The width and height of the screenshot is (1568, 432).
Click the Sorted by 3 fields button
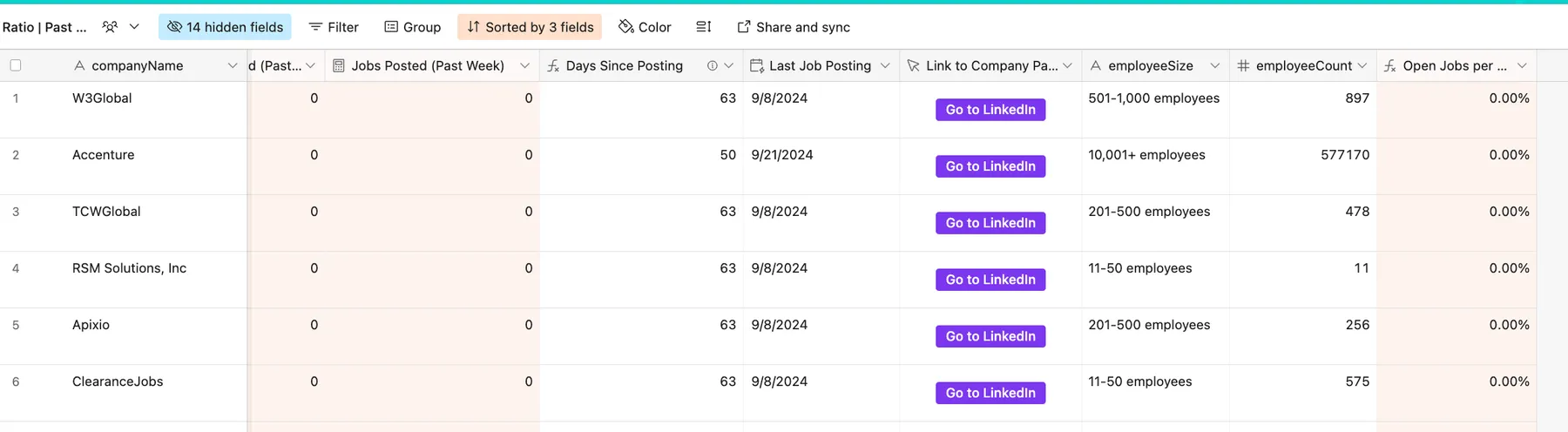pyautogui.click(x=530, y=27)
